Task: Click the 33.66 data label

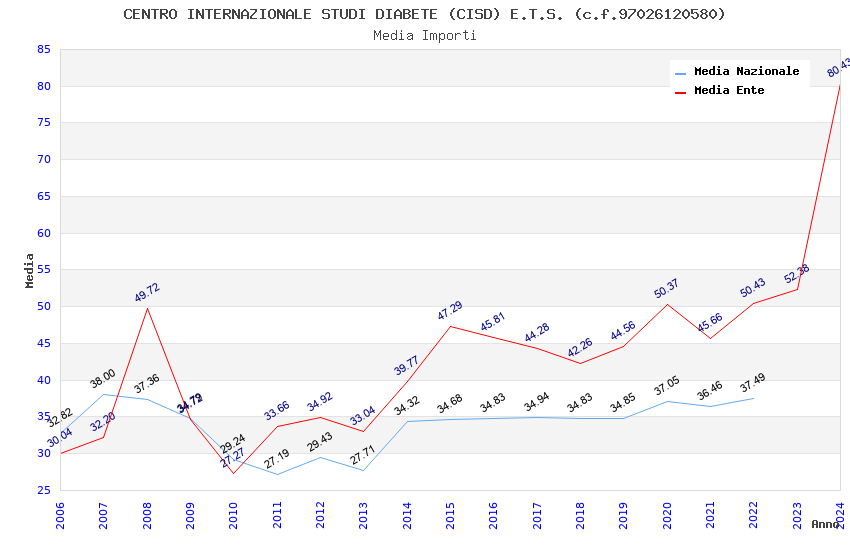Action: [x=277, y=410]
